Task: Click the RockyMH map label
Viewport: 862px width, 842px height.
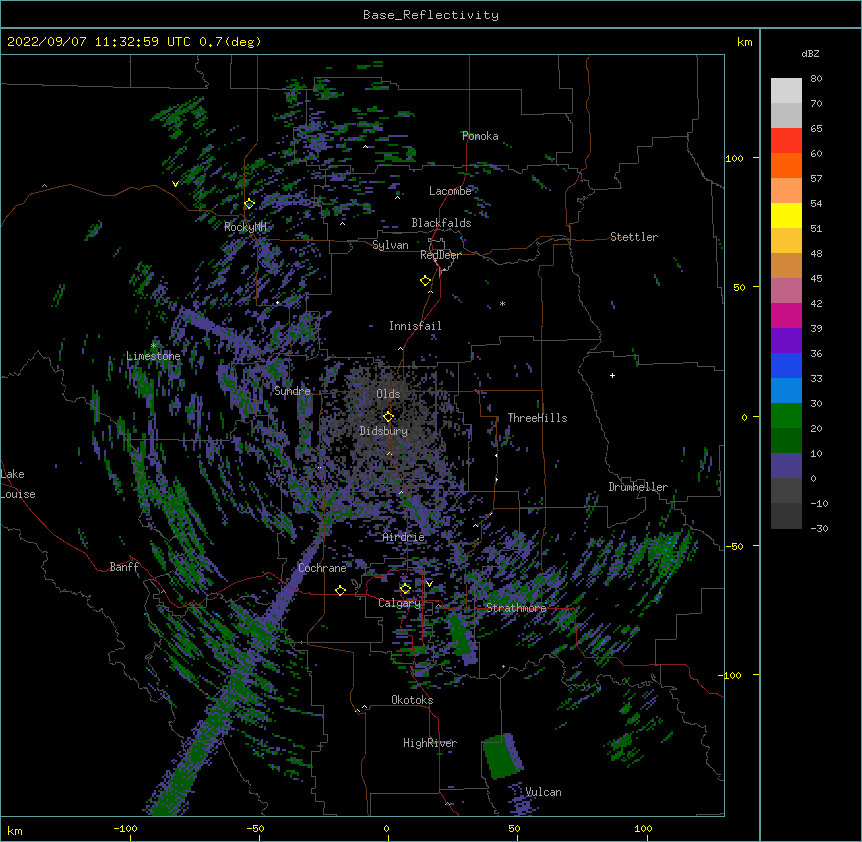Action: (245, 228)
